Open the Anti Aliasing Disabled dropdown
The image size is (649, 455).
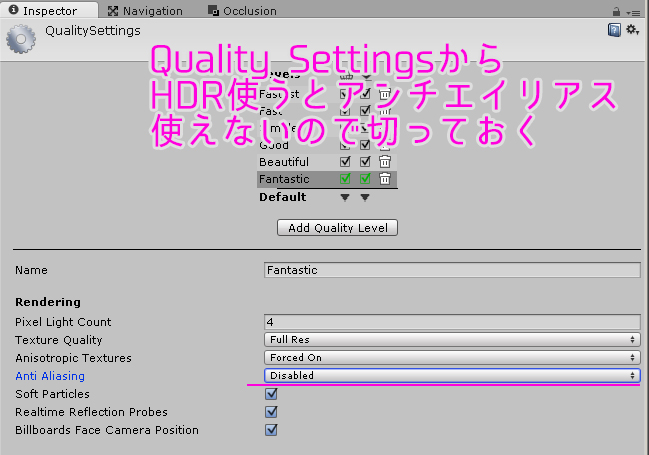(x=452, y=376)
